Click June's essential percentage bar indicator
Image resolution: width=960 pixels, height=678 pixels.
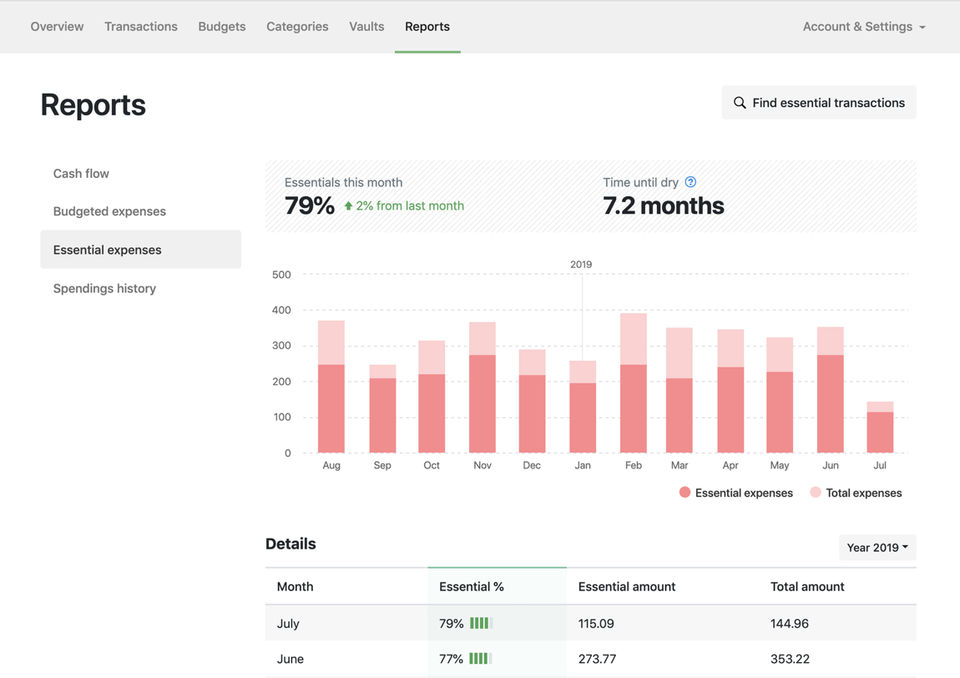click(x=481, y=658)
